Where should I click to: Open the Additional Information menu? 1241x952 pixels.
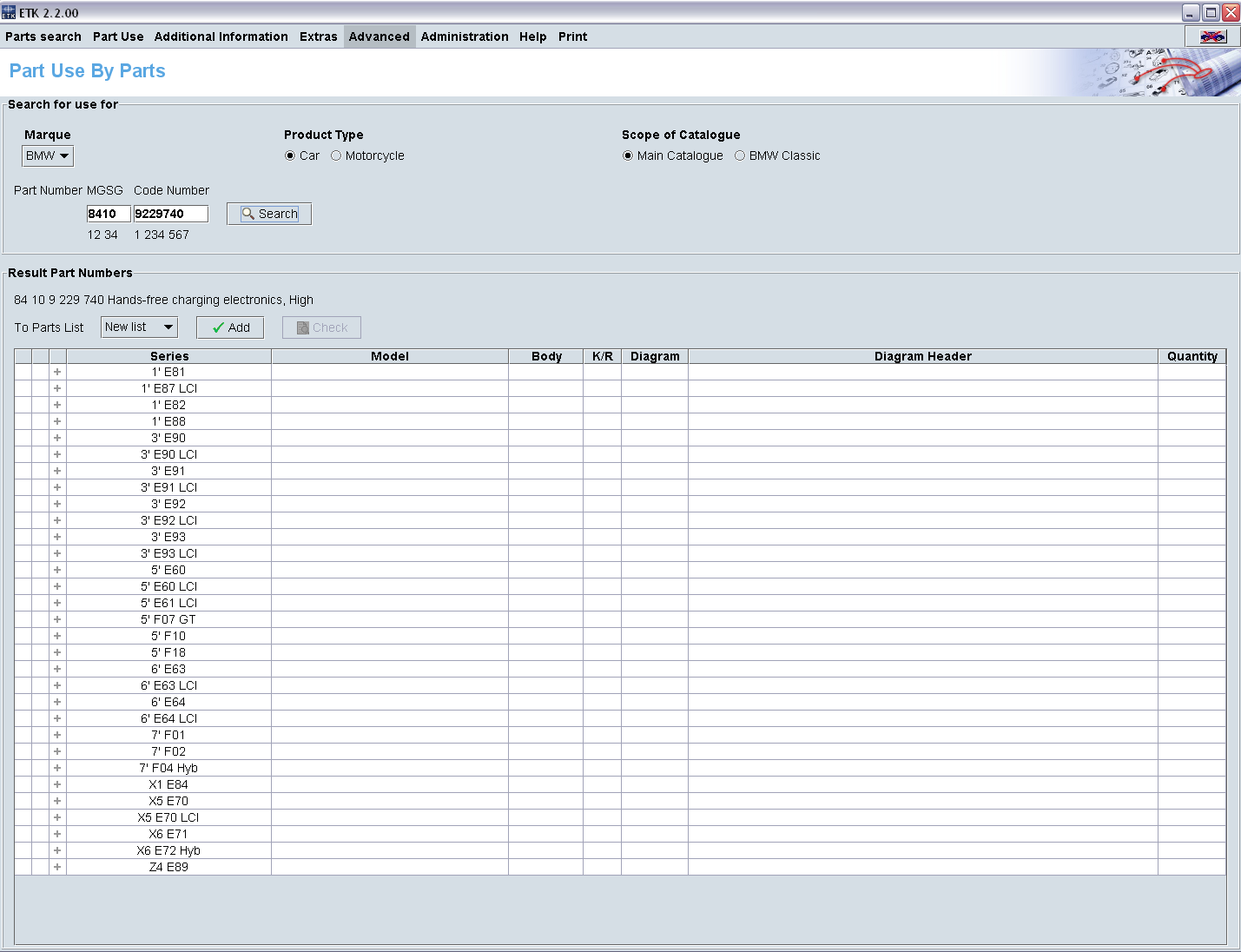(221, 36)
